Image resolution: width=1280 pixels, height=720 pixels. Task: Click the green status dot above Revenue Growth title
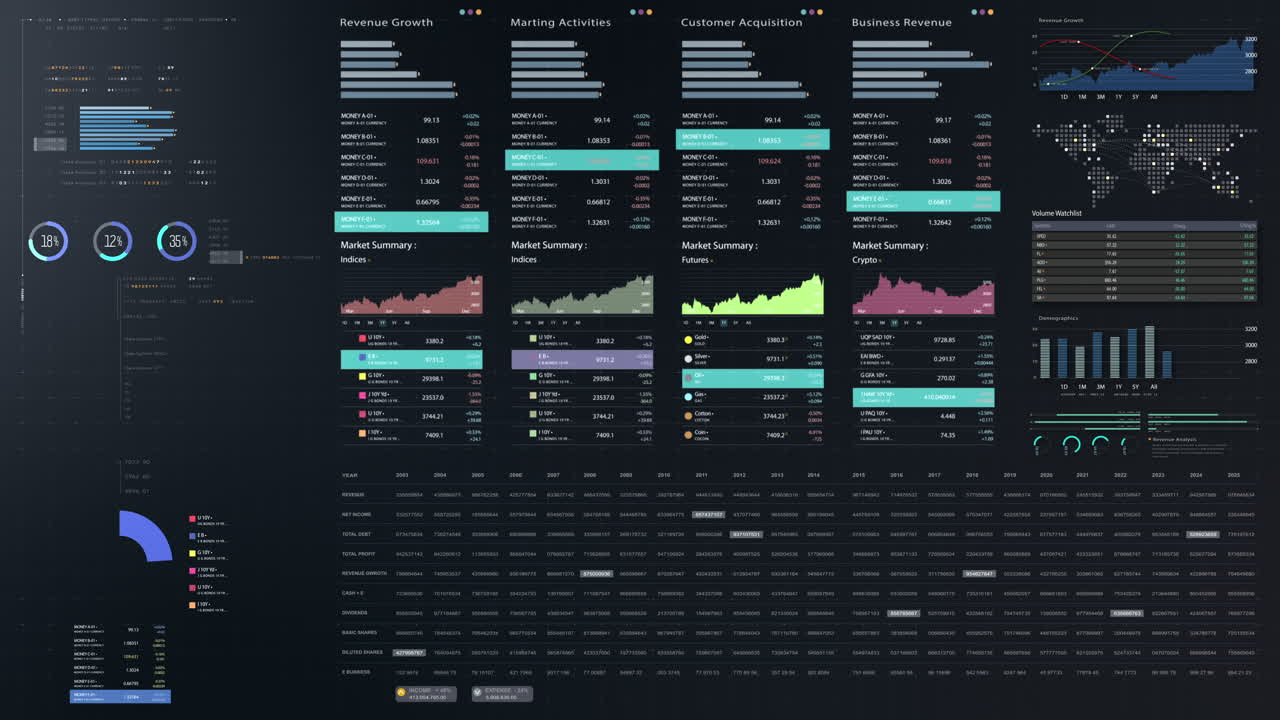462,12
